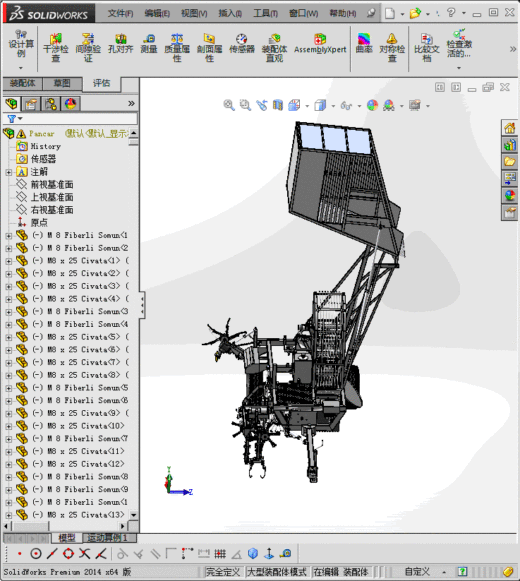
Task: Expand the first M 8 Fiberli Somun component
Action: coord(9,236)
